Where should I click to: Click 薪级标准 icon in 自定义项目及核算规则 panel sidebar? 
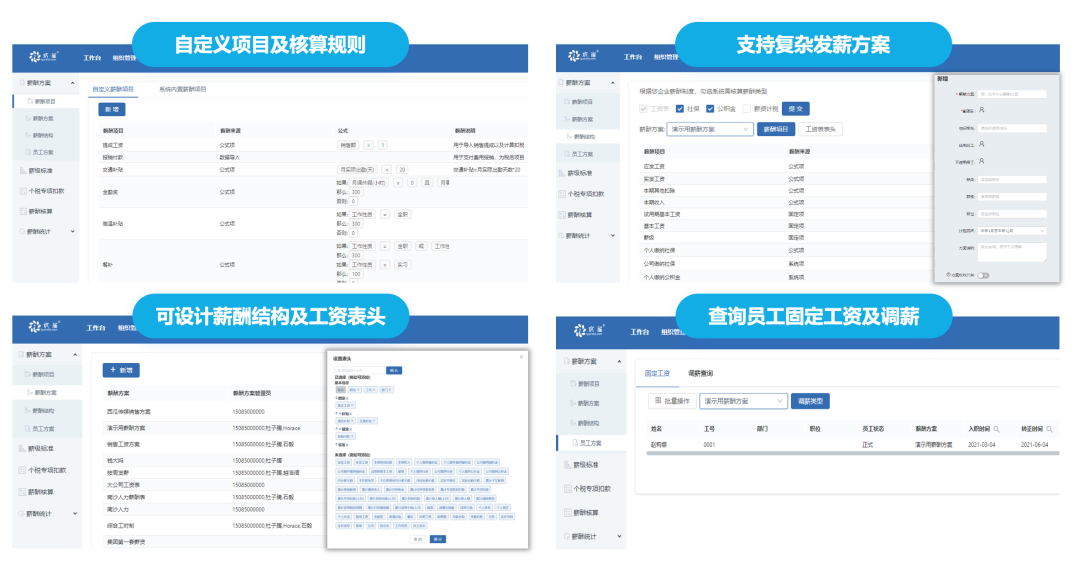[x=23, y=170]
